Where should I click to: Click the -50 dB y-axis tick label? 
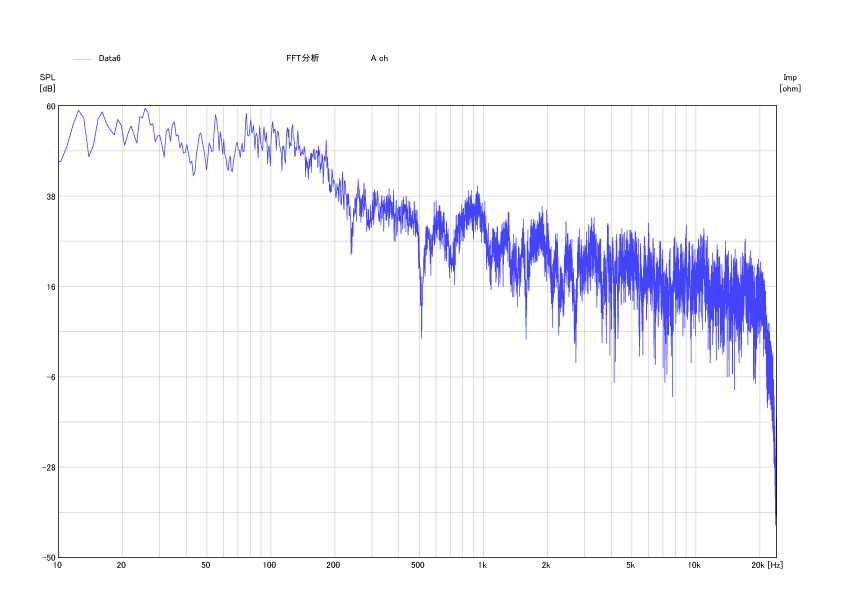point(49,557)
